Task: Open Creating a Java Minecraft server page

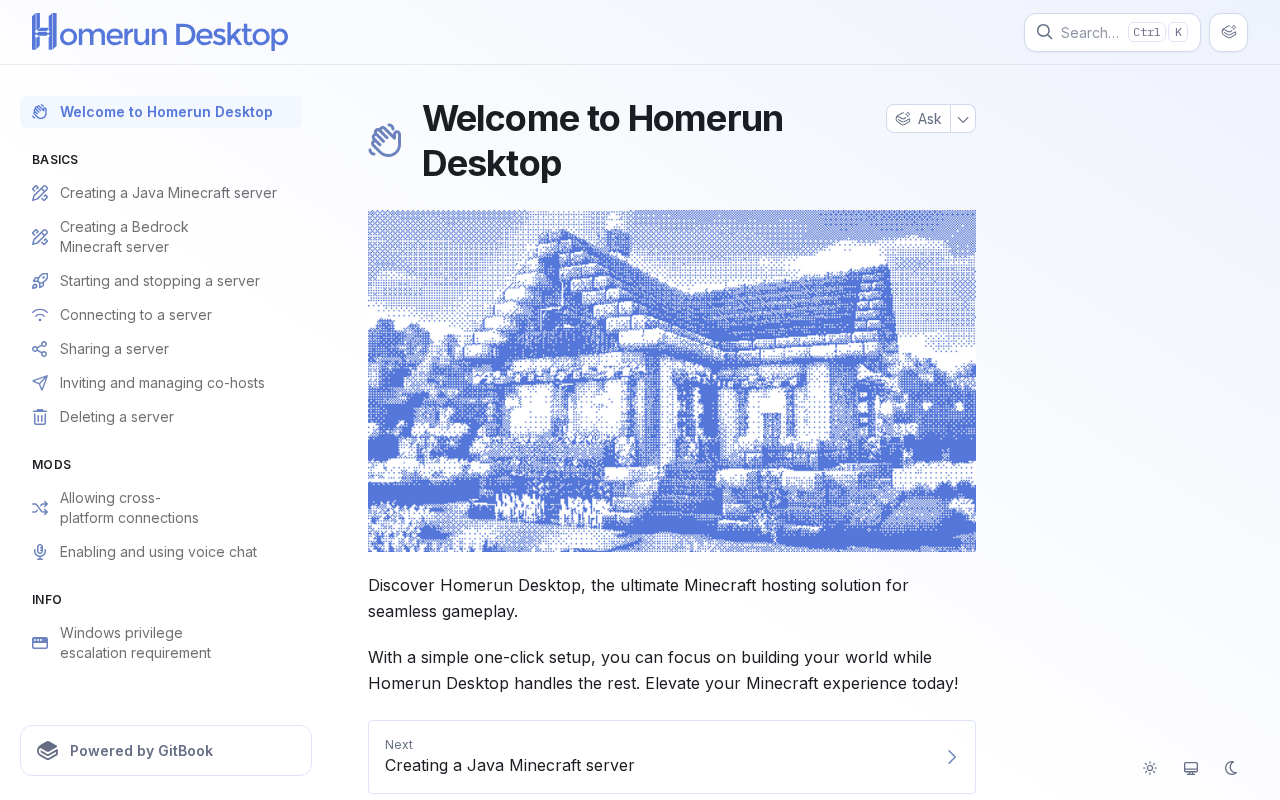Action: (161, 193)
